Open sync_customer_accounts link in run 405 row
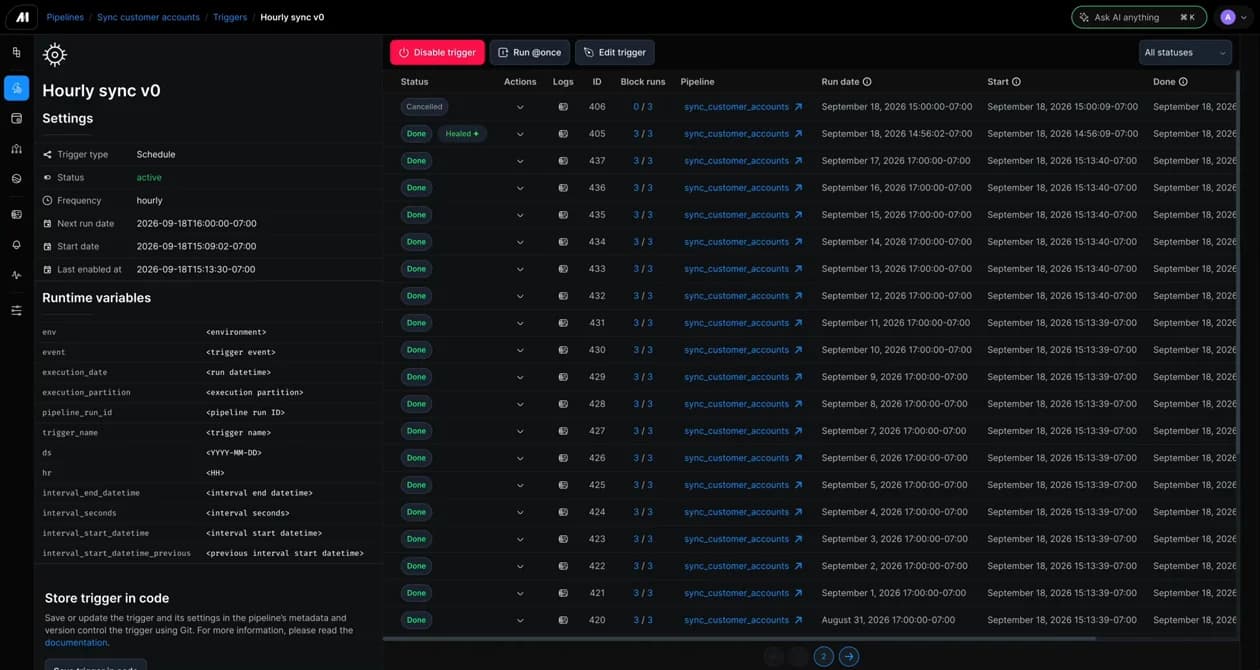 [x=737, y=134]
